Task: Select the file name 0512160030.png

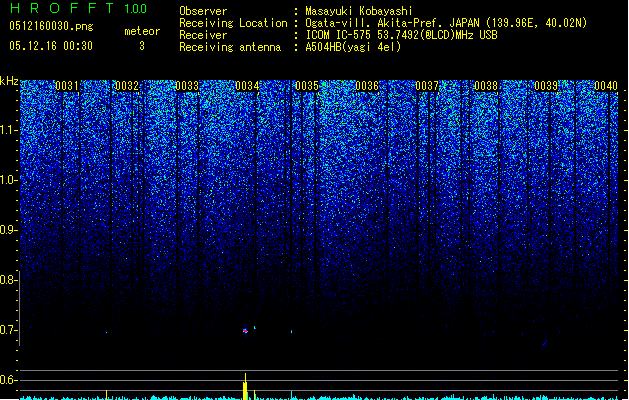Action: tap(51, 26)
